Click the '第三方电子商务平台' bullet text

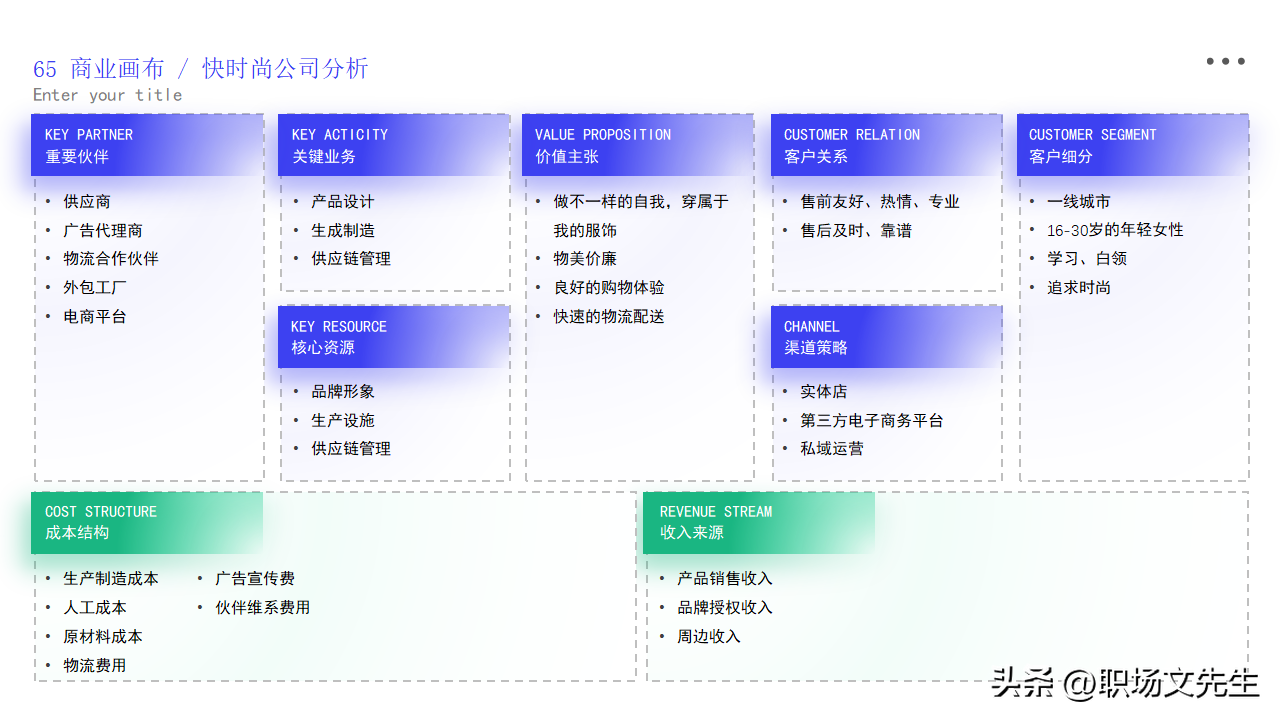pos(872,421)
